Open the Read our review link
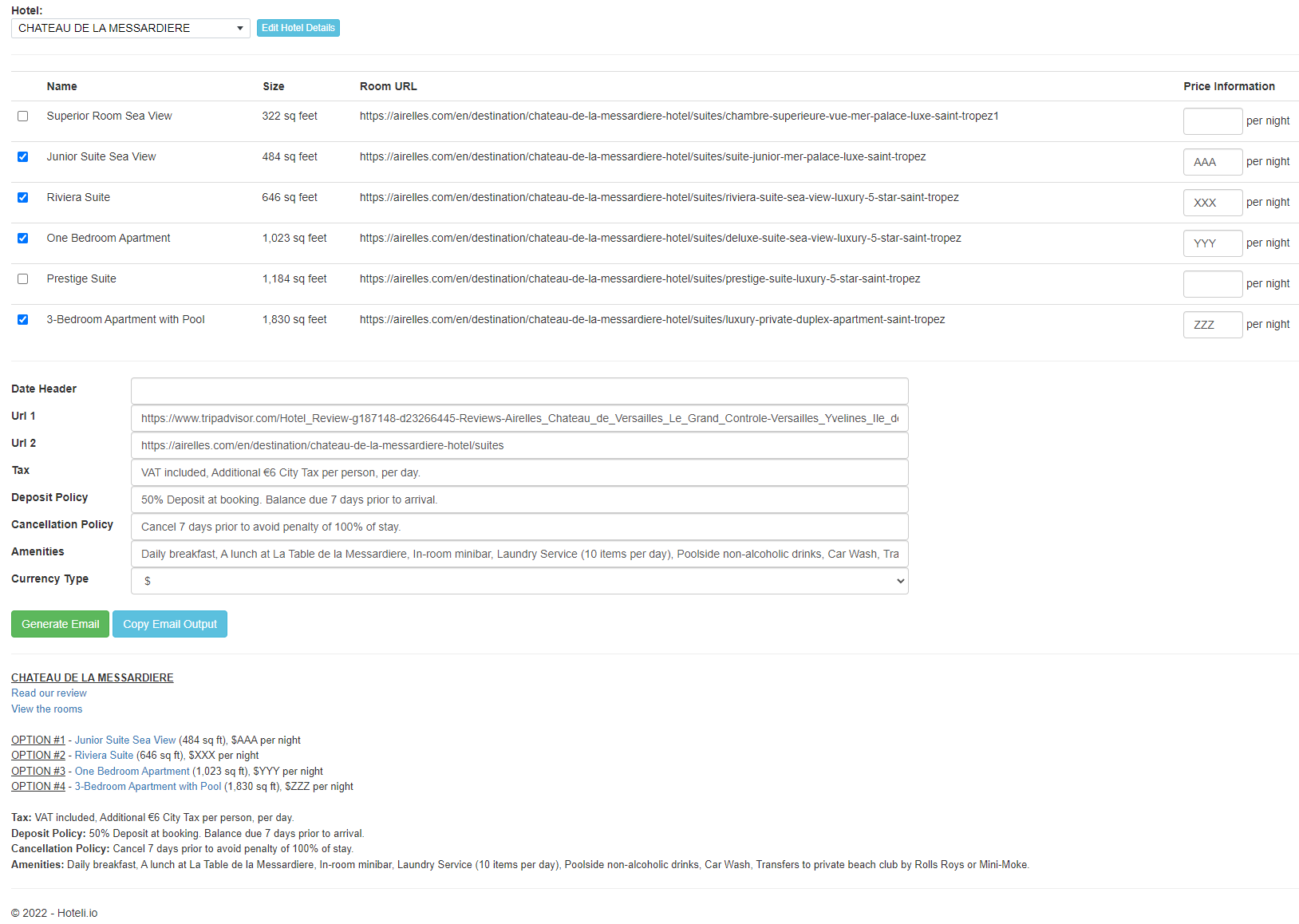 point(49,693)
